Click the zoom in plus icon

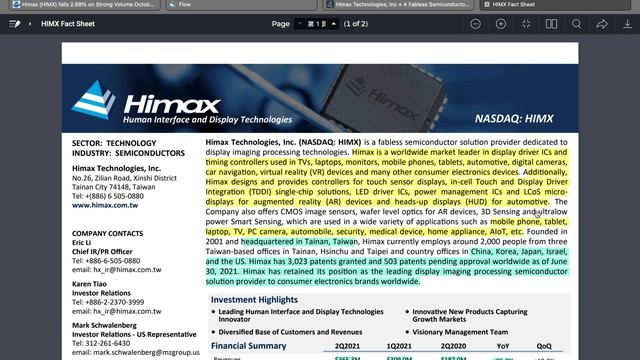500,24
